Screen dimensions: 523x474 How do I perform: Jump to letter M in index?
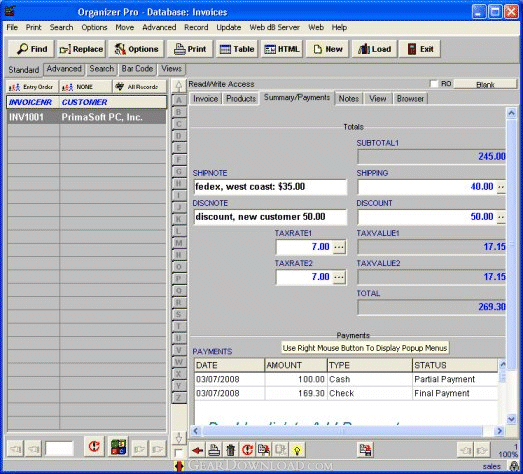point(179,243)
